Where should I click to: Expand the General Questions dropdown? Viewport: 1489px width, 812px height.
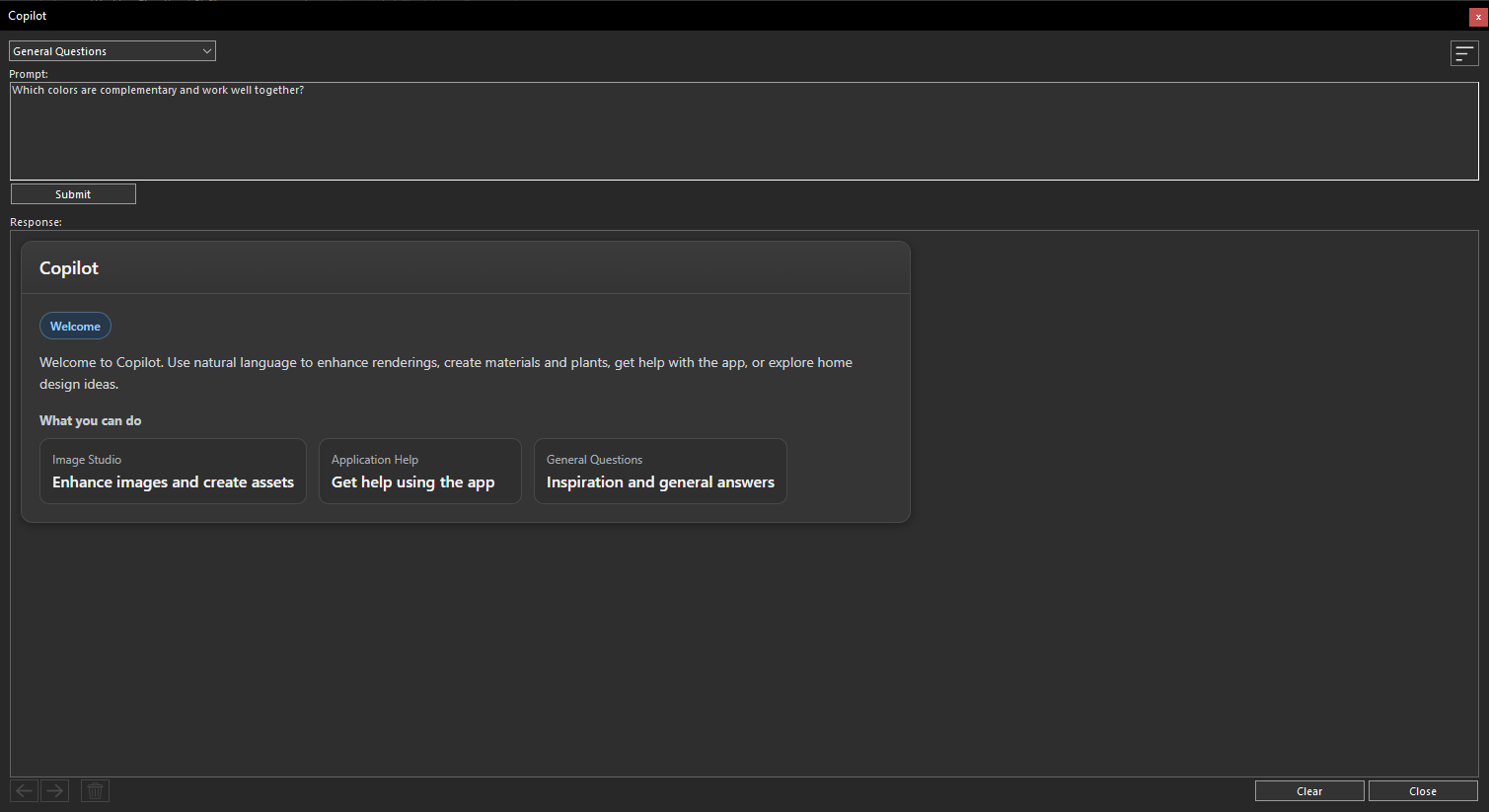point(112,51)
